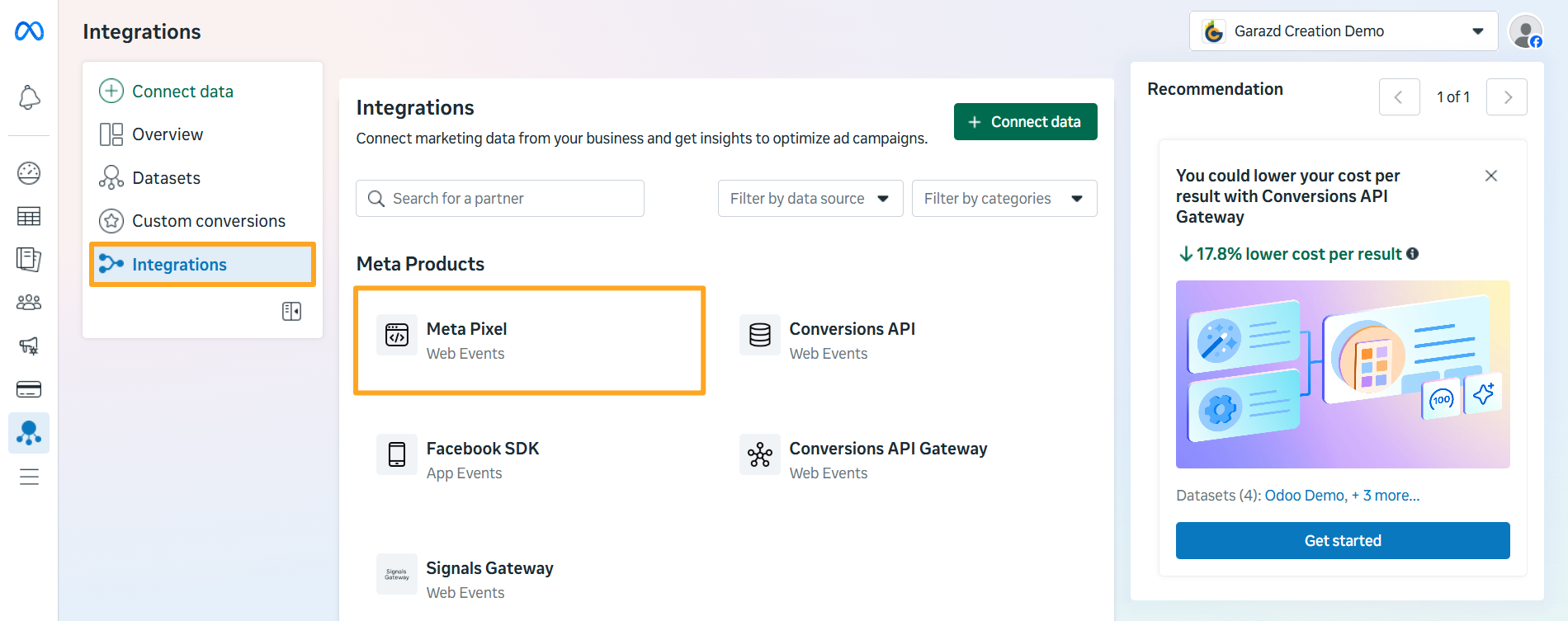The image size is (1568, 621).
Task: Click the green Connect data button
Action: coord(1026,122)
